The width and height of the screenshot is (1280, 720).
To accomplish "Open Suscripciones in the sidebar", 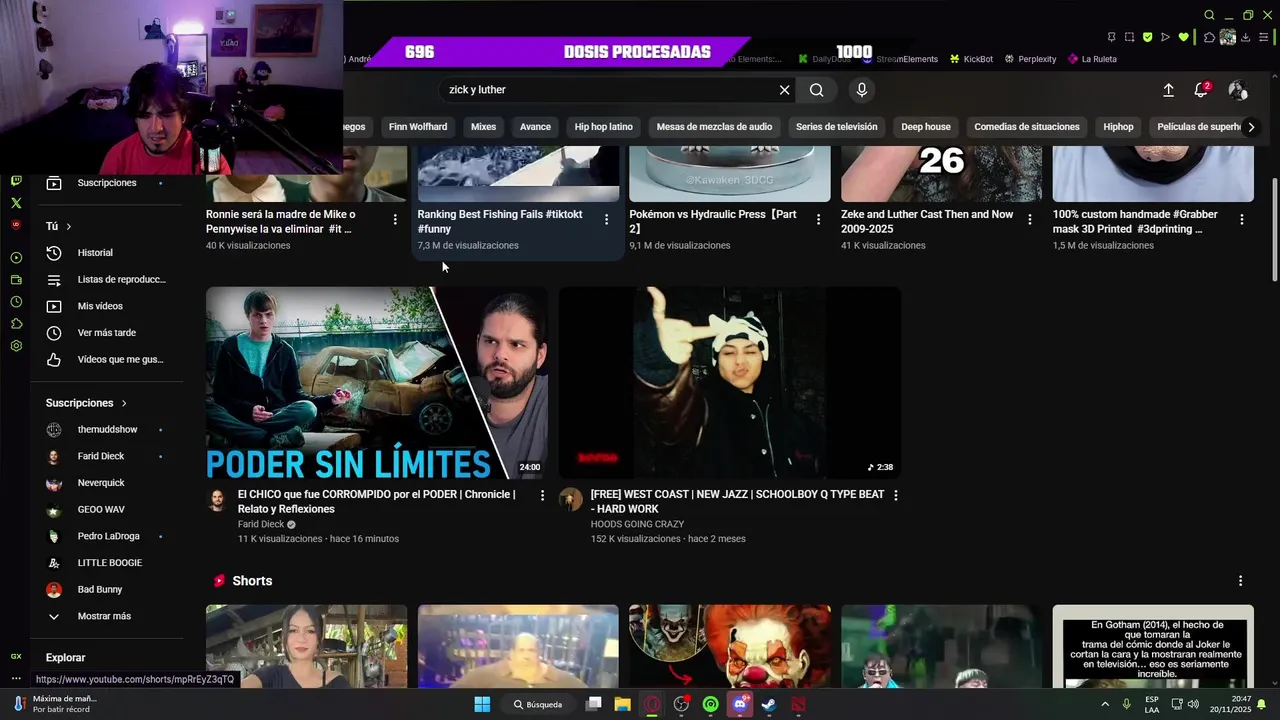I will click(x=106, y=183).
